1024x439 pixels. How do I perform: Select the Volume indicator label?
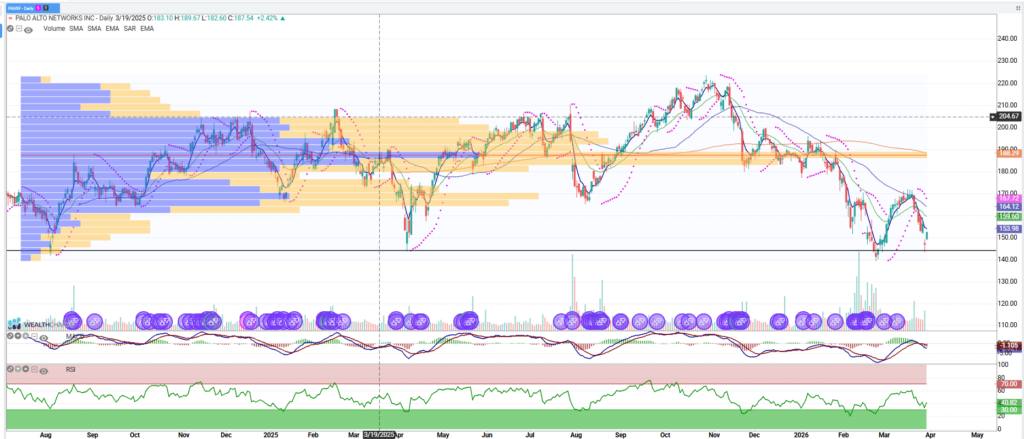[x=53, y=30]
